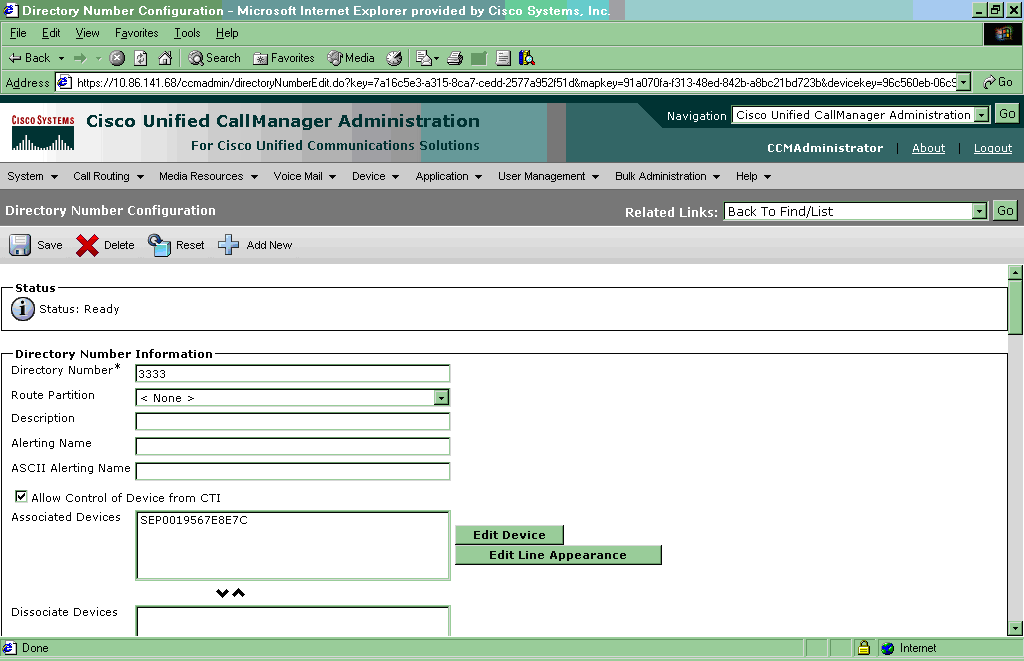
Task: Click the History icon in toolbar
Action: click(x=394, y=58)
